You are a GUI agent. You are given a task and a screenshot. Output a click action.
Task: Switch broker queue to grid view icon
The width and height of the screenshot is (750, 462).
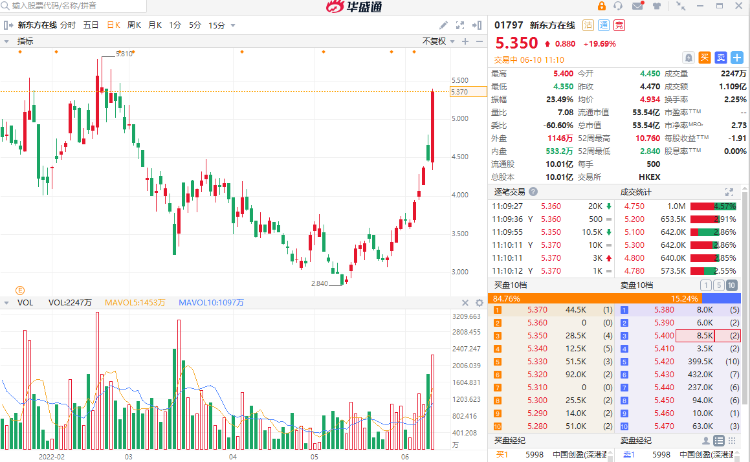coord(732,440)
